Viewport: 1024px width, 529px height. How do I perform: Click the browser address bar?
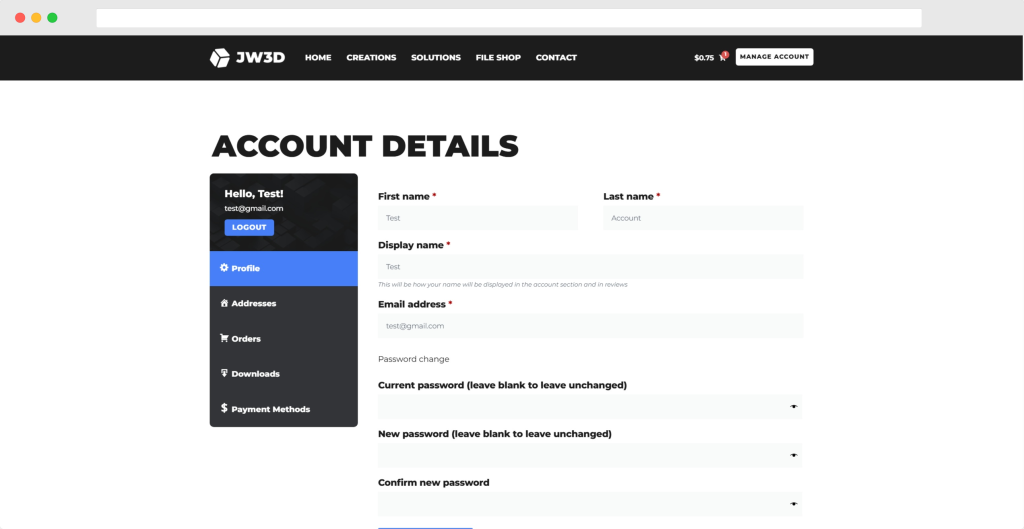coord(509,18)
